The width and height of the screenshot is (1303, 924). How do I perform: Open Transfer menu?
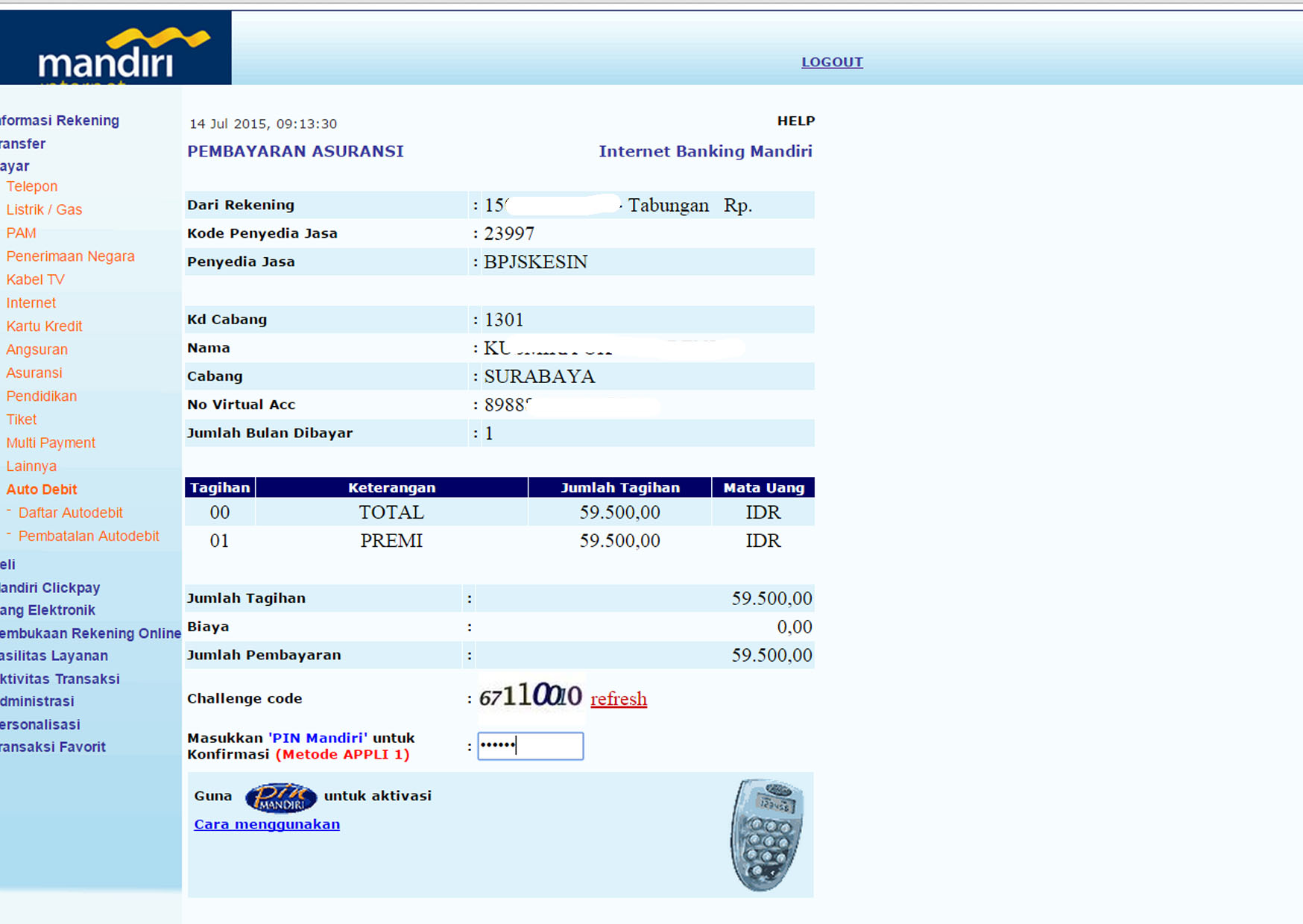click(23, 144)
